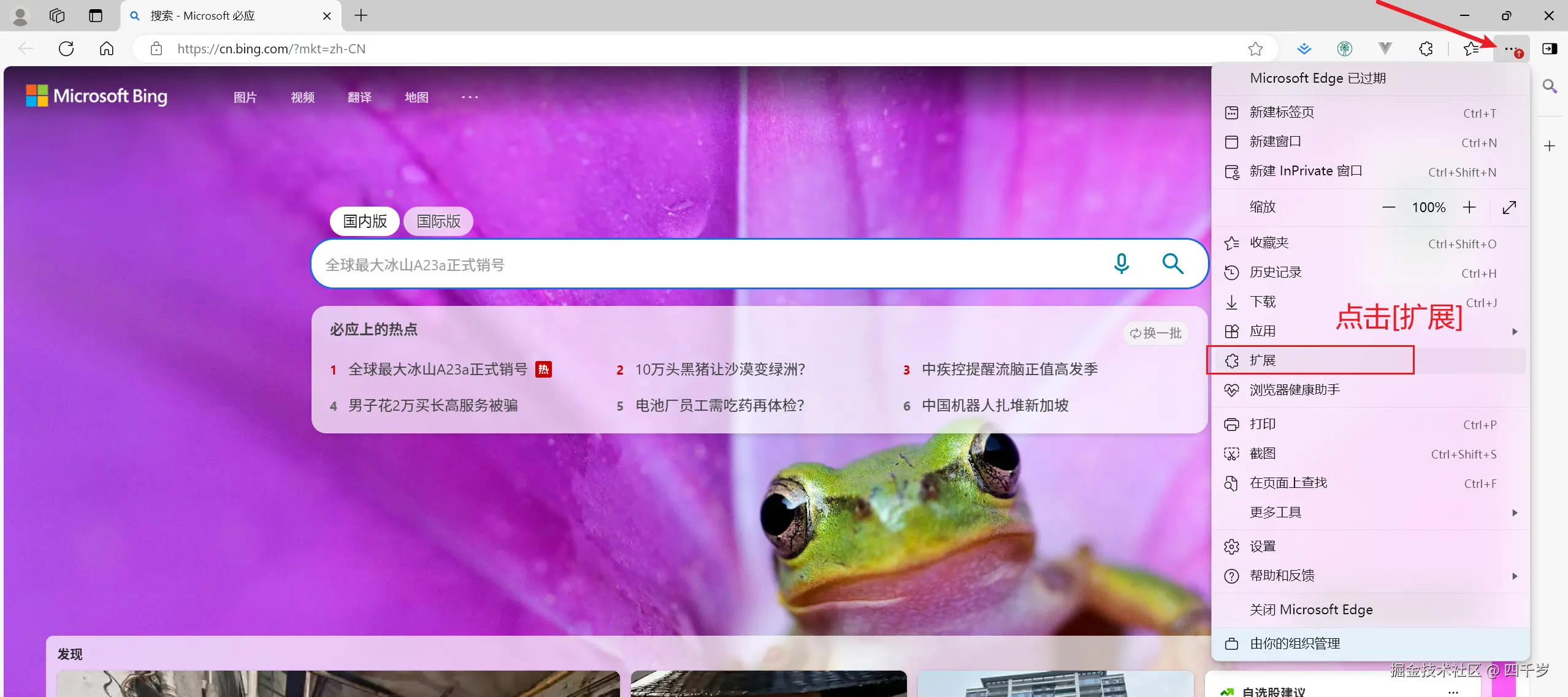
Task: Click the Home icon next to the address bar
Action: pyautogui.click(x=105, y=48)
